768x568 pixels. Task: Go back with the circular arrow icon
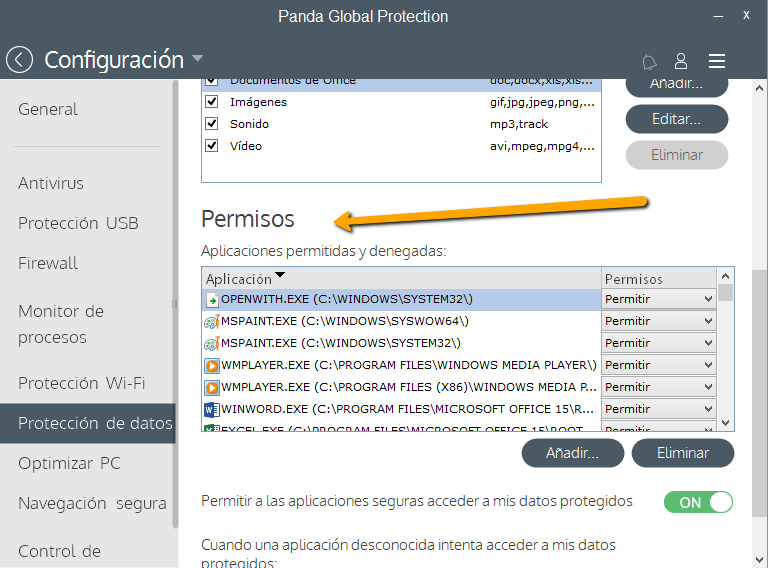(20, 60)
